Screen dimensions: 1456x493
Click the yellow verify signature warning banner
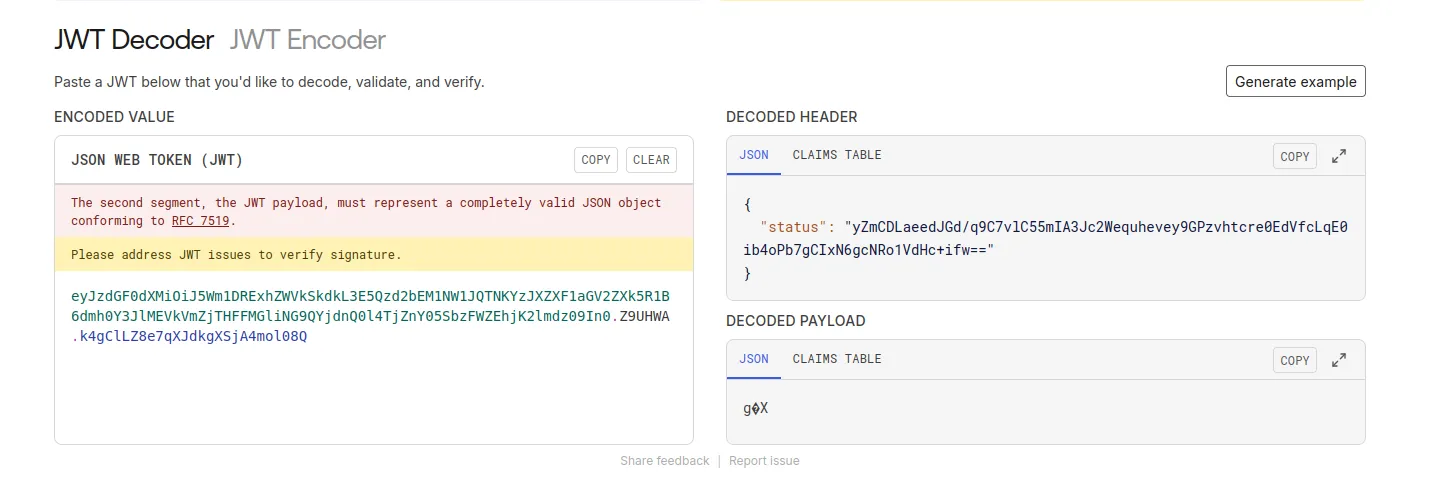pos(373,255)
